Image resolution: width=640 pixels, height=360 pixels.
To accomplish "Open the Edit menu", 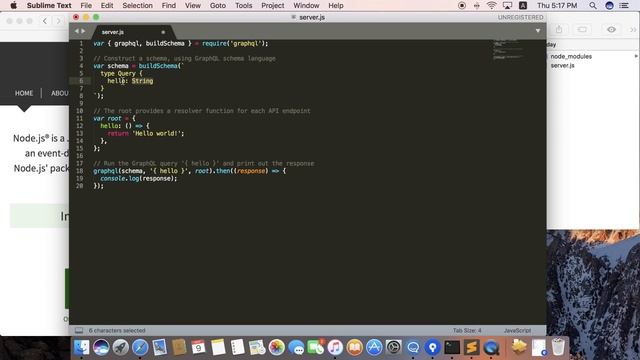I will 107,5.
